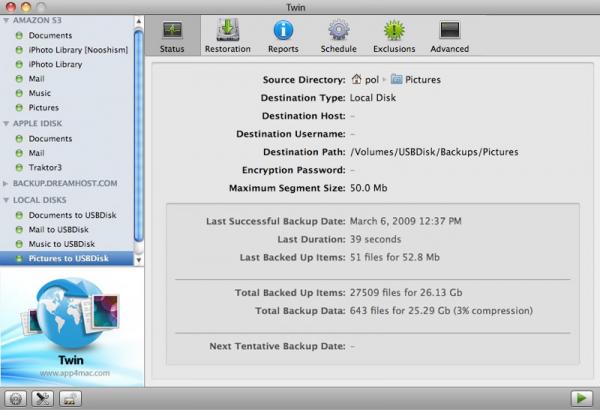Select iPhoto Library [Nooshism] backup
The image size is (600, 410).
coord(78,50)
